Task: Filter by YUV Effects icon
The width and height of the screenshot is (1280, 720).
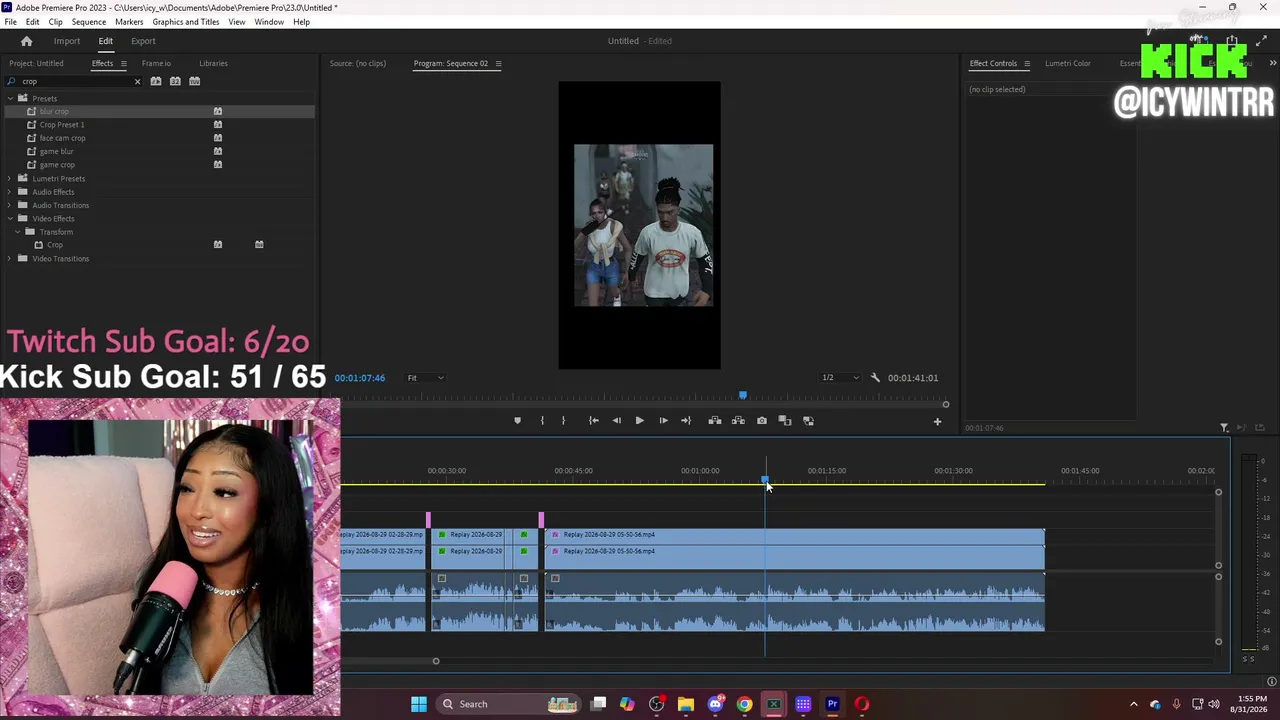Action: coord(195,81)
